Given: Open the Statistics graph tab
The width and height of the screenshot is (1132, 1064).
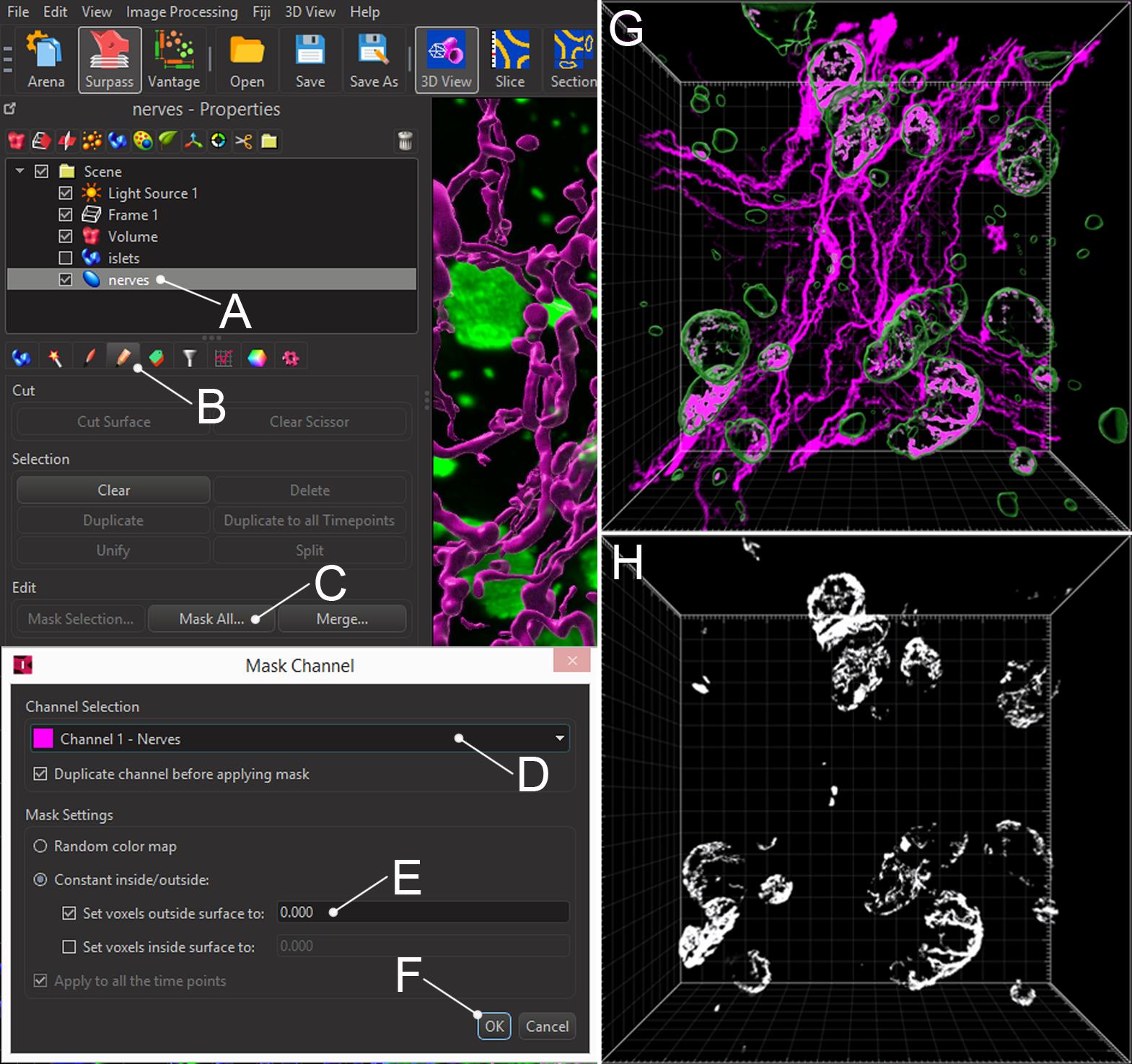Looking at the screenshot, I should (x=224, y=357).
